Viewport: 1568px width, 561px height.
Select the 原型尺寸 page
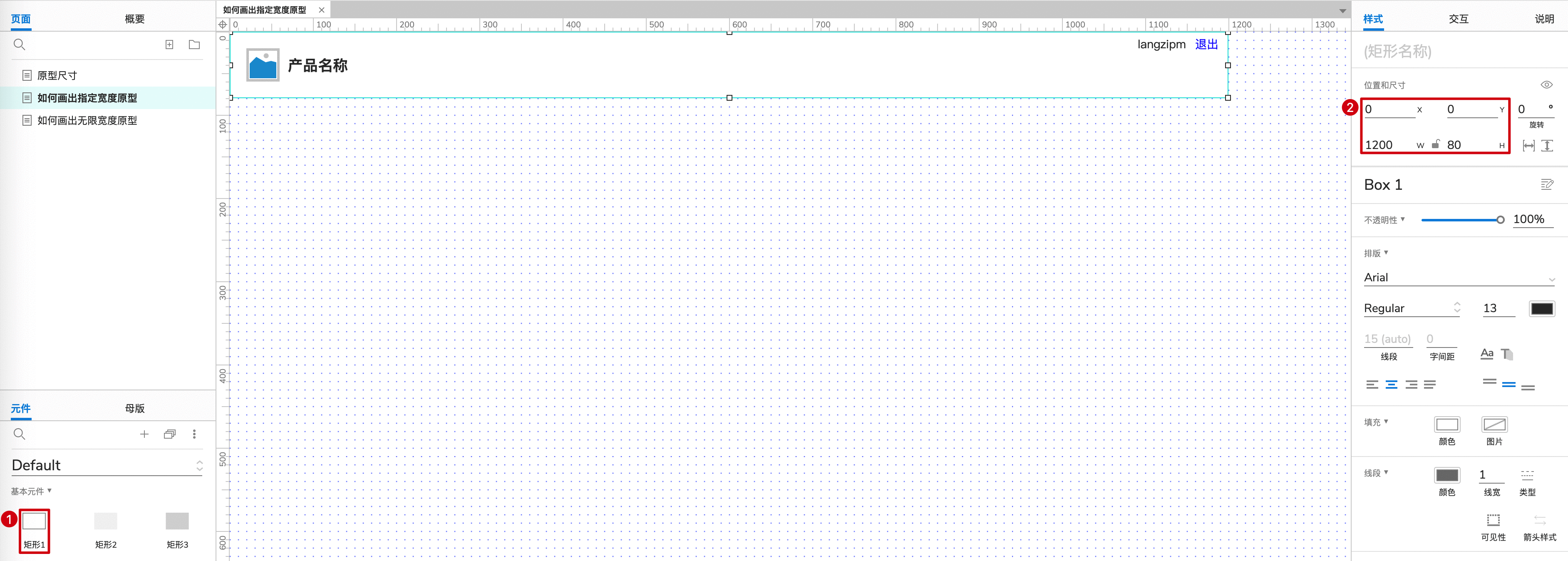[57, 75]
